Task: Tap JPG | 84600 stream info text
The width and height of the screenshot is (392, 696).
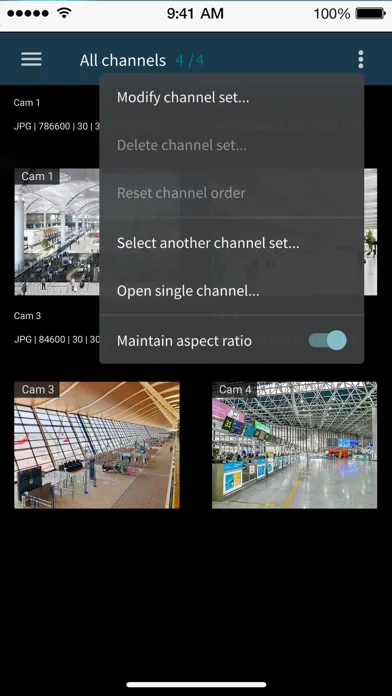Action: (x=56, y=340)
